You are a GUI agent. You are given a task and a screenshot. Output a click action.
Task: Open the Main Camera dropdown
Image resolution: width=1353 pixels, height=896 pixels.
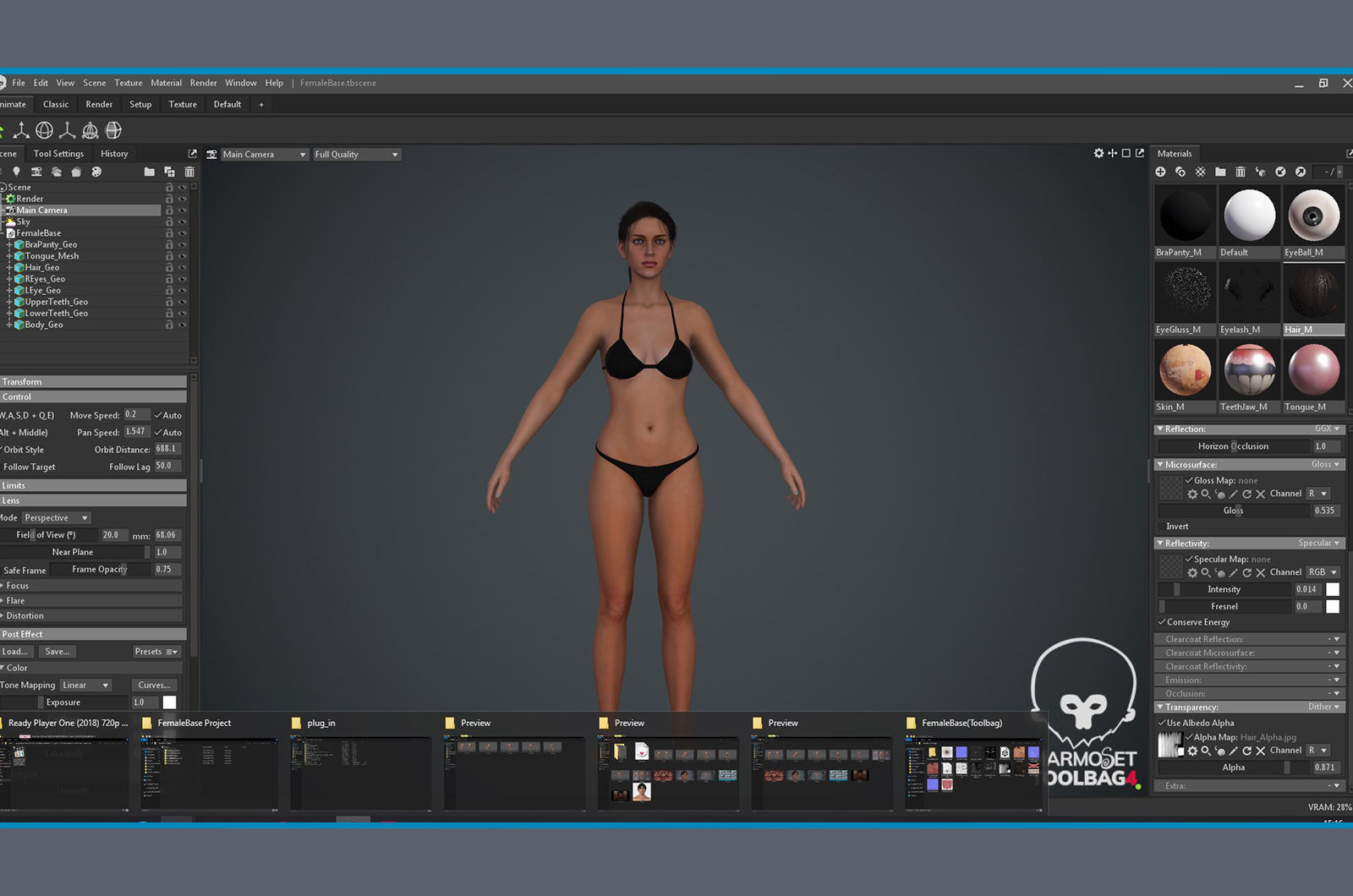(x=264, y=155)
